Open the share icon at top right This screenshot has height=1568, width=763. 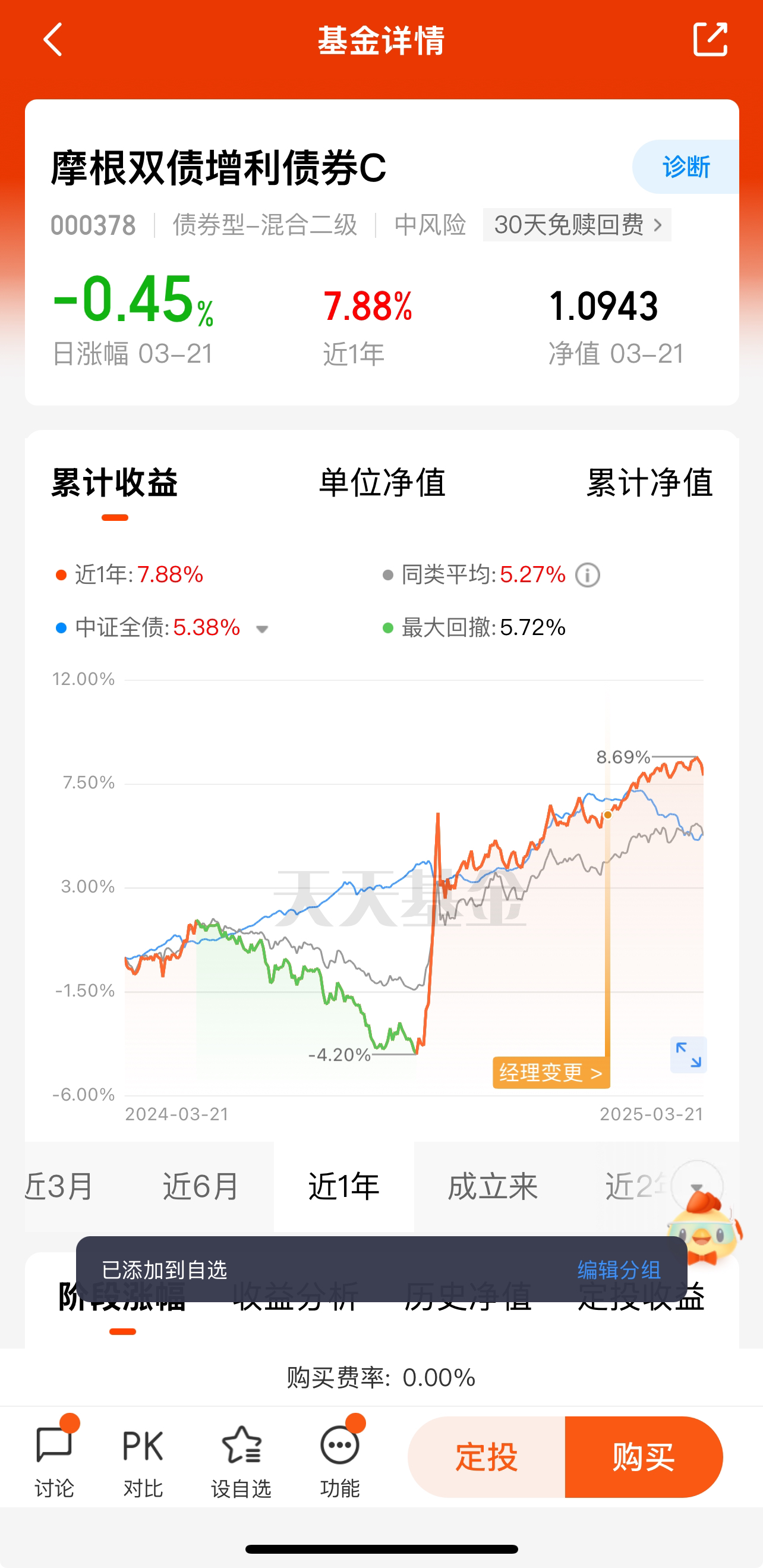pyautogui.click(x=710, y=40)
